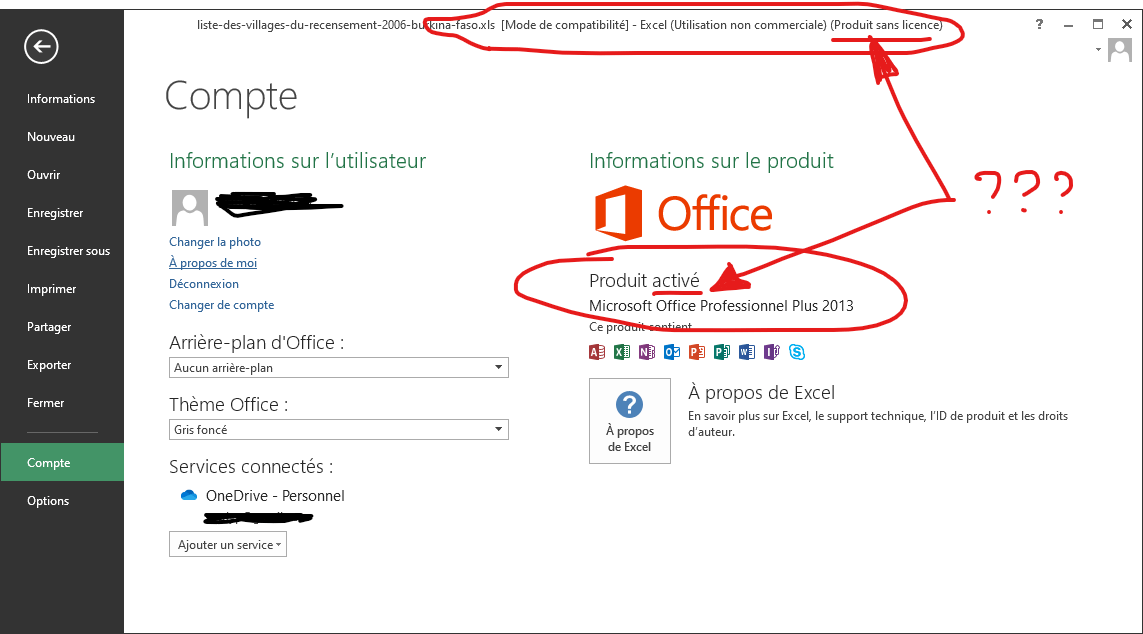Image resolution: width=1143 pixels, height=634 pixels.
Task: Click the Publisher app icon
Action: click(722, 353)
